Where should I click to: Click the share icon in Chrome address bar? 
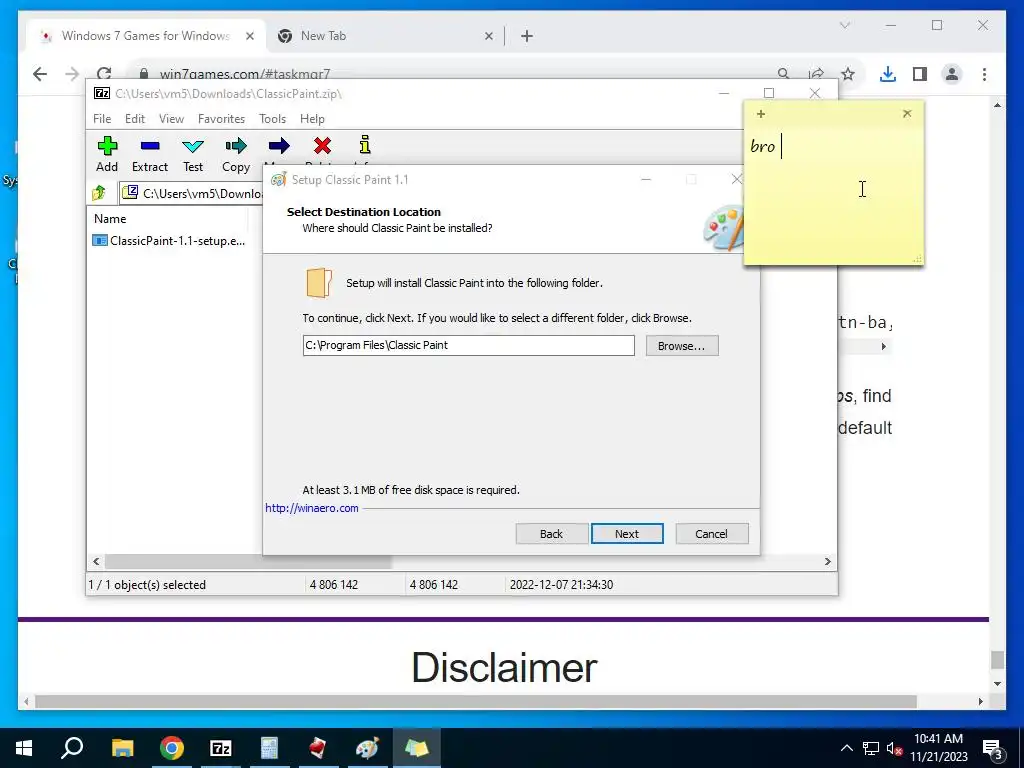(x=816, y=74)
